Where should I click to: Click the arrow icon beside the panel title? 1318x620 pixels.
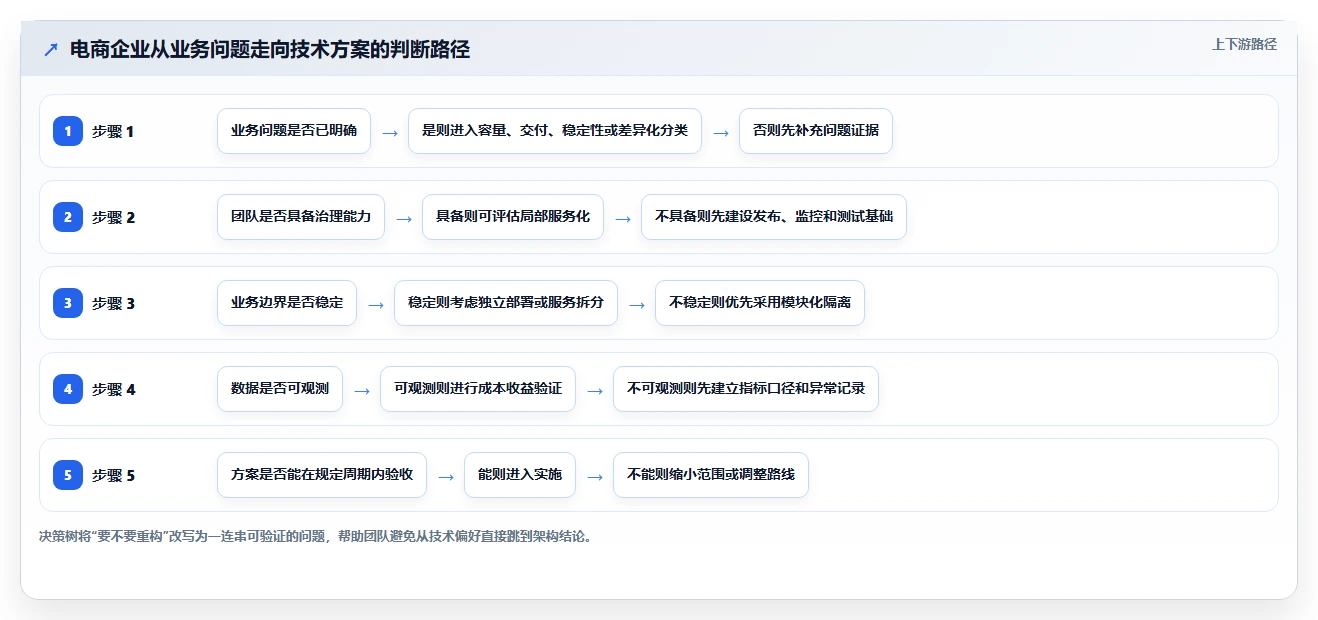click(x=51, y=50)
